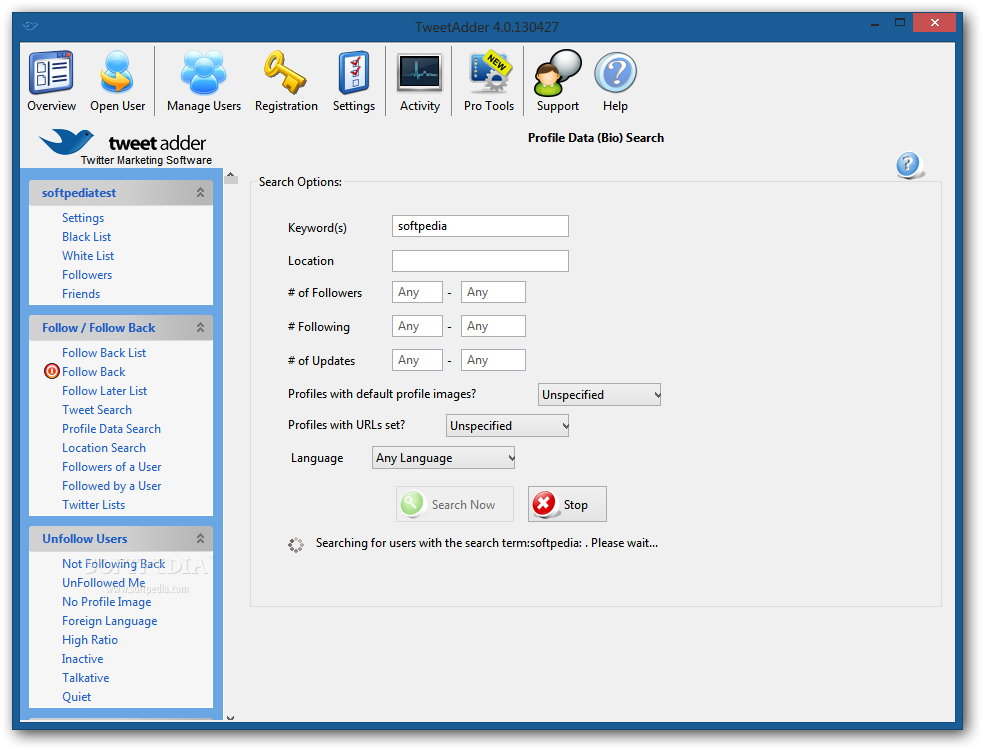This screenshot has width=983, height=750.
Task: Click the app icon in the title bar
Action: [29, 26]
